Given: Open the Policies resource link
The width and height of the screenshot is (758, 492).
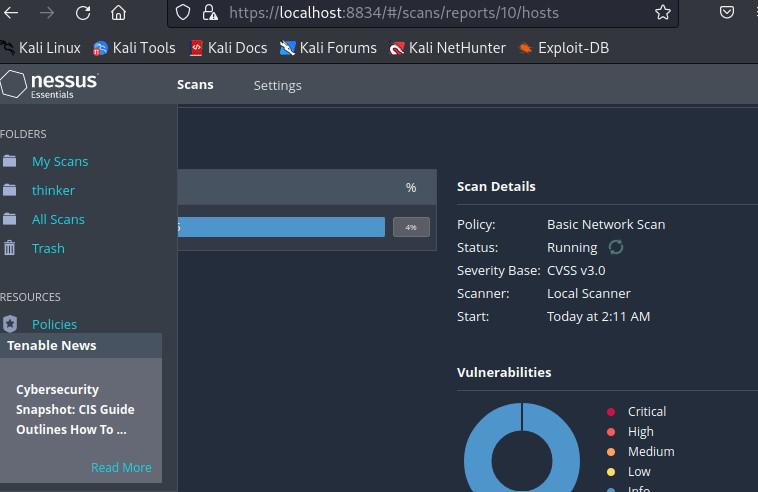Looking at the screenshot, I should pyautogui.click(x=54, y=324).
